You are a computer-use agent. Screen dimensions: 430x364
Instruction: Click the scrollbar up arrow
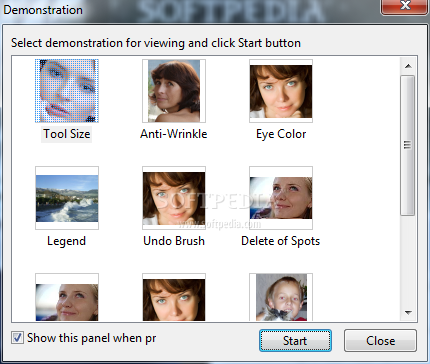coord(408,66)
